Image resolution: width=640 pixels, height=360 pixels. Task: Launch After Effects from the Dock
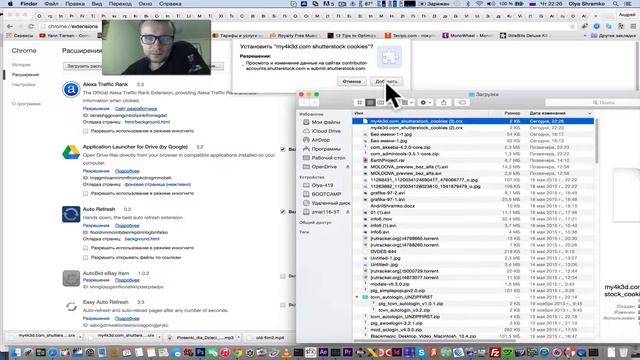(324, 352)
